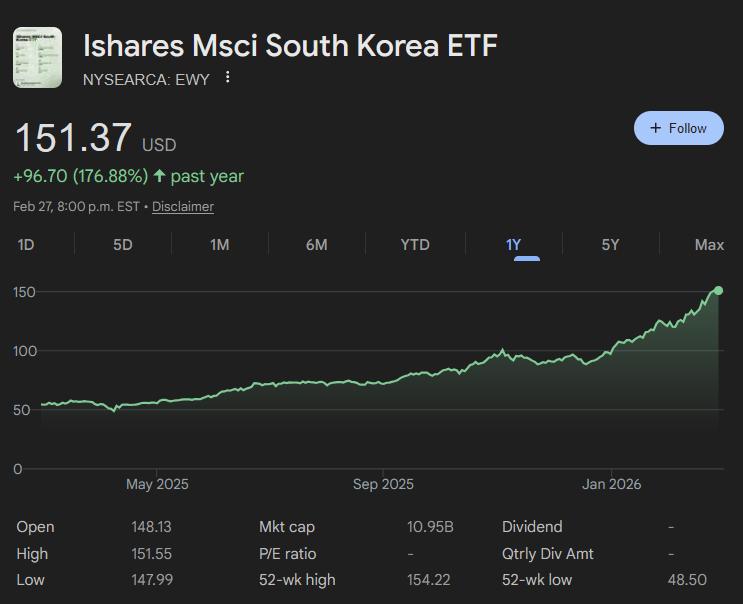743x604 pixels.
Task: Click the Low value 147.99
Action: pos(152,580)
